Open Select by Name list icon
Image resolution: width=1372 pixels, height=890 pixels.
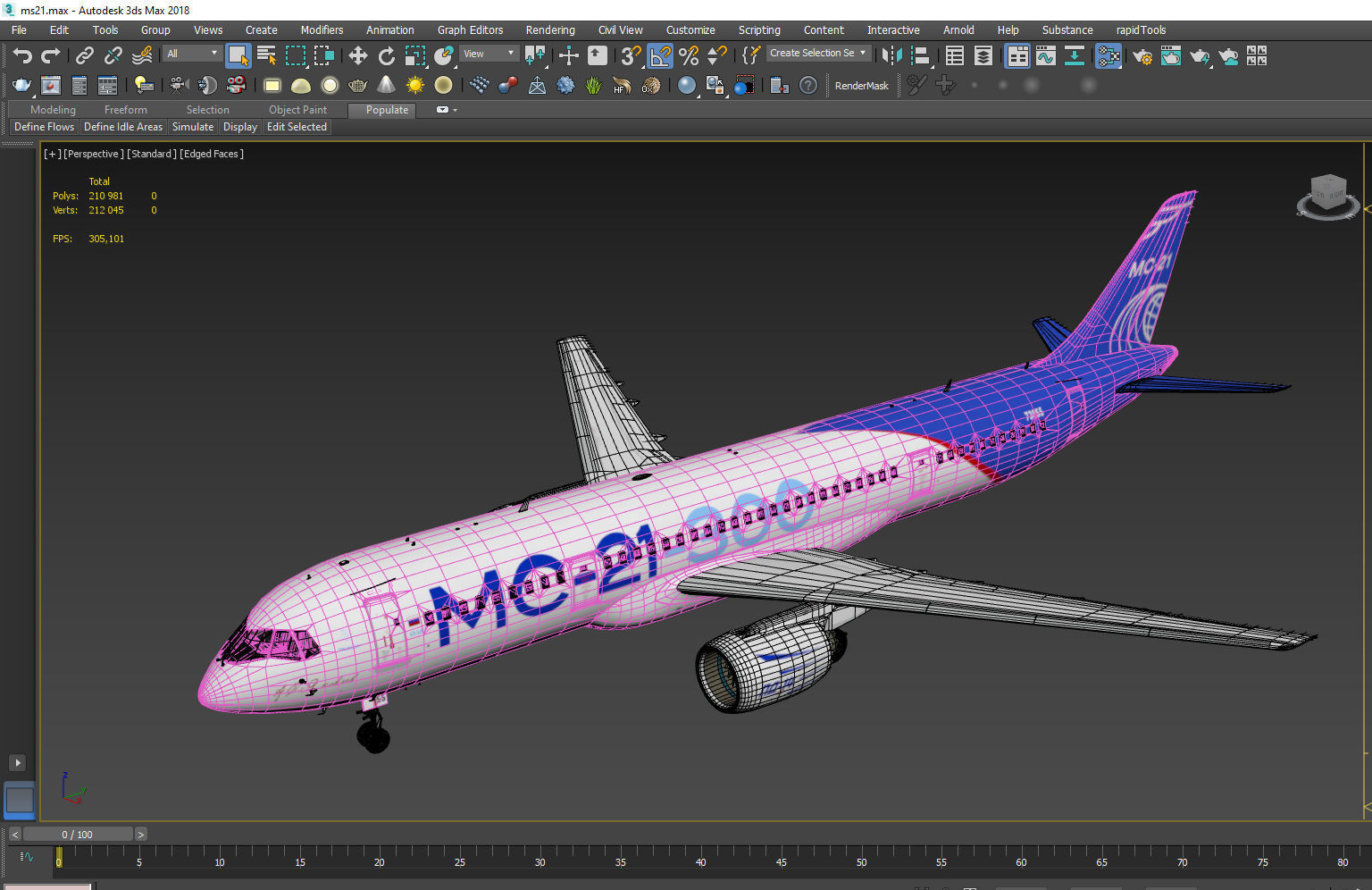coord(266,55)
